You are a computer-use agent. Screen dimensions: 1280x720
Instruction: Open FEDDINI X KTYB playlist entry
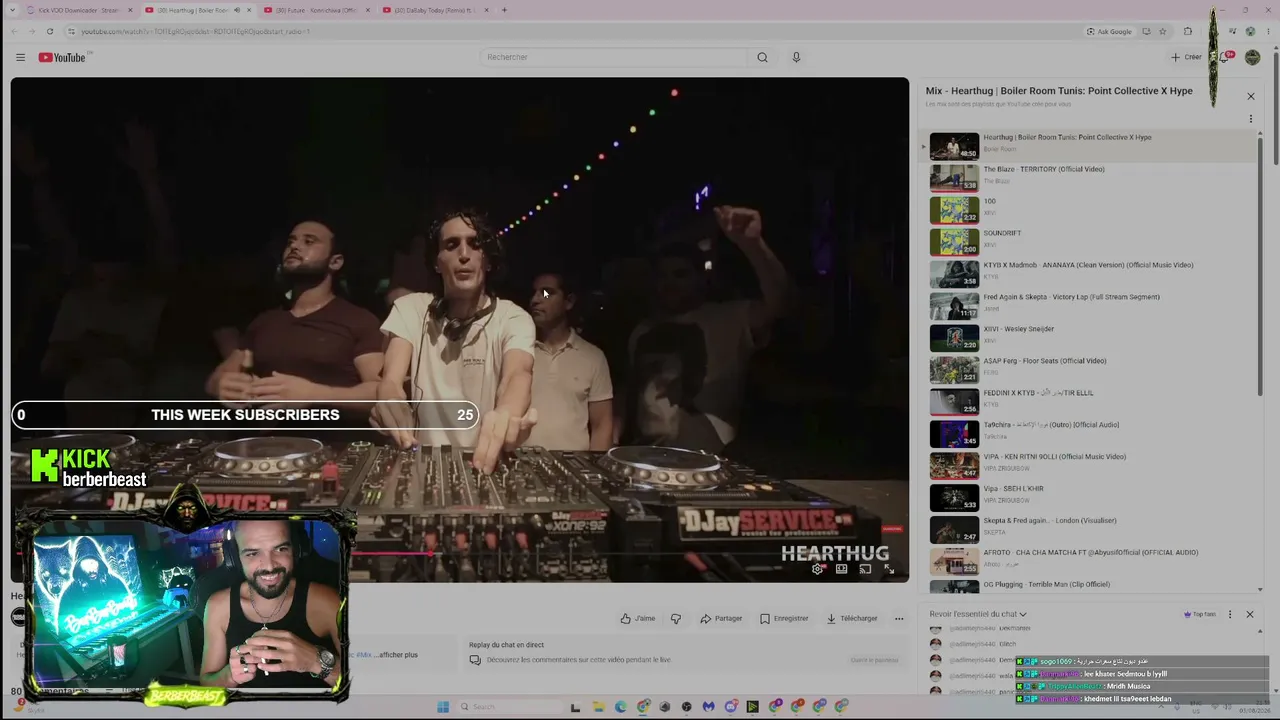(1088, 401)
